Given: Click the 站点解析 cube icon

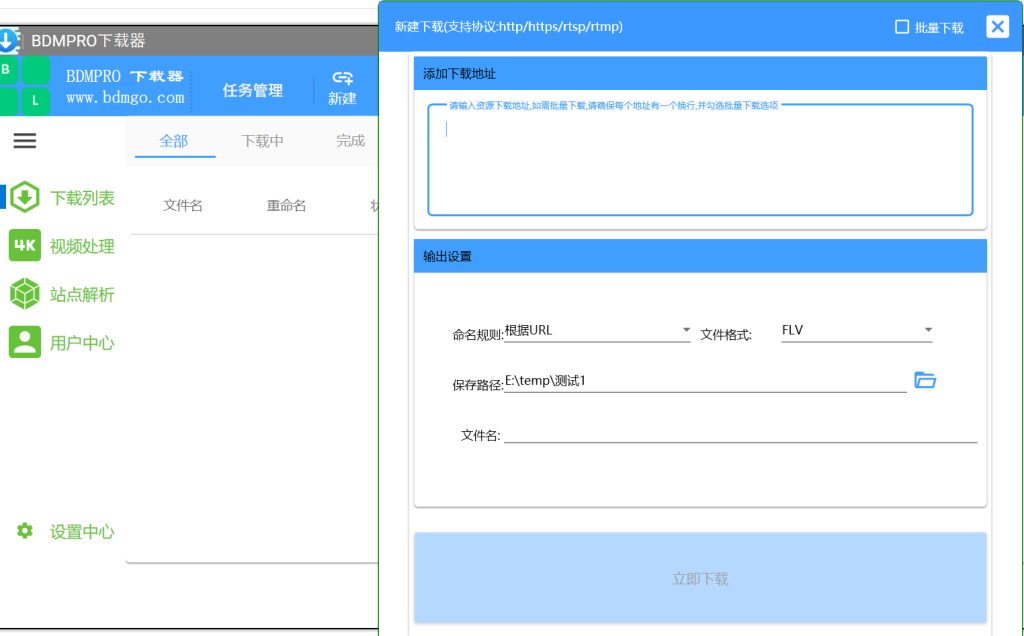Looking at the screenshot, I should [x=25, y=294].
